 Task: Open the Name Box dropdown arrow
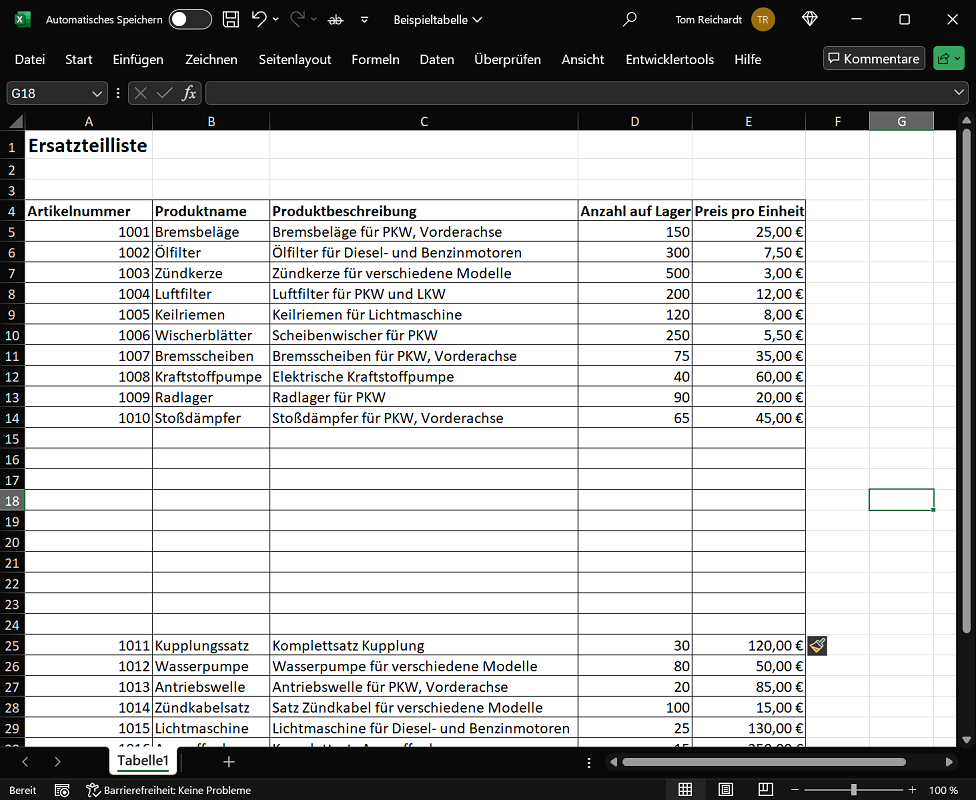pyautogui.click(x=96, y=93)
